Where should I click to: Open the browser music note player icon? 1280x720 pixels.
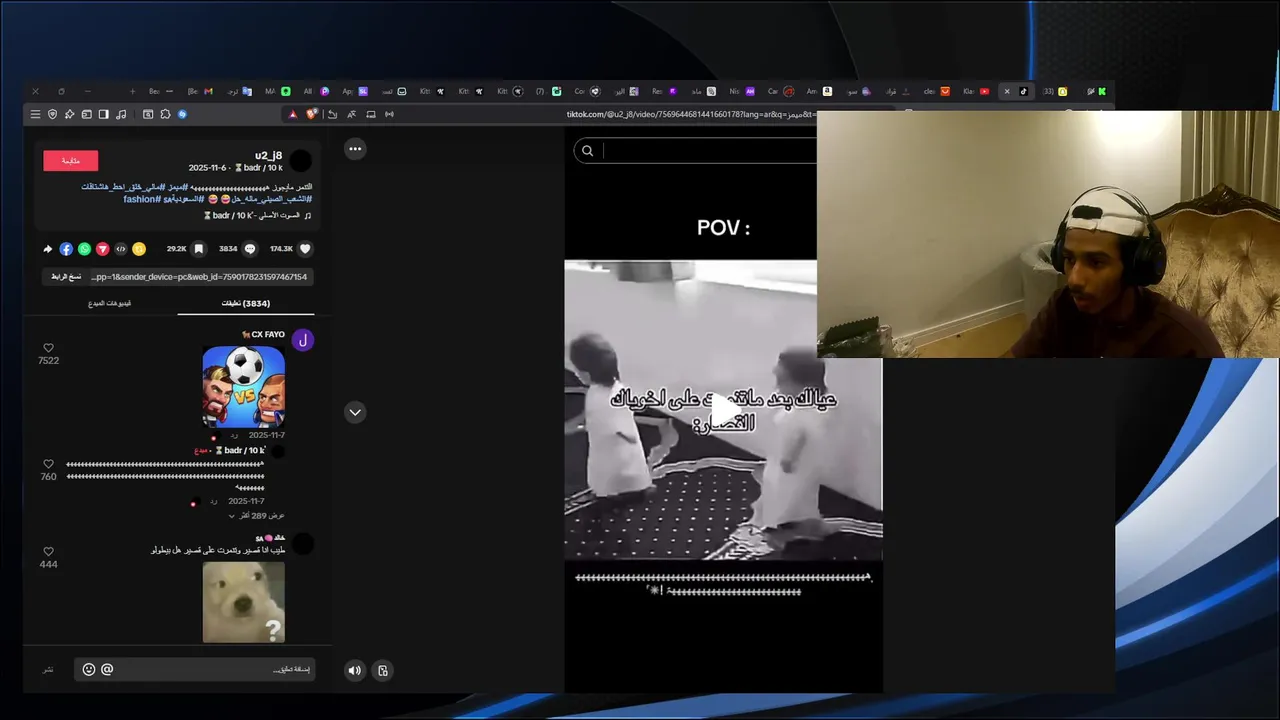[121, 114]
